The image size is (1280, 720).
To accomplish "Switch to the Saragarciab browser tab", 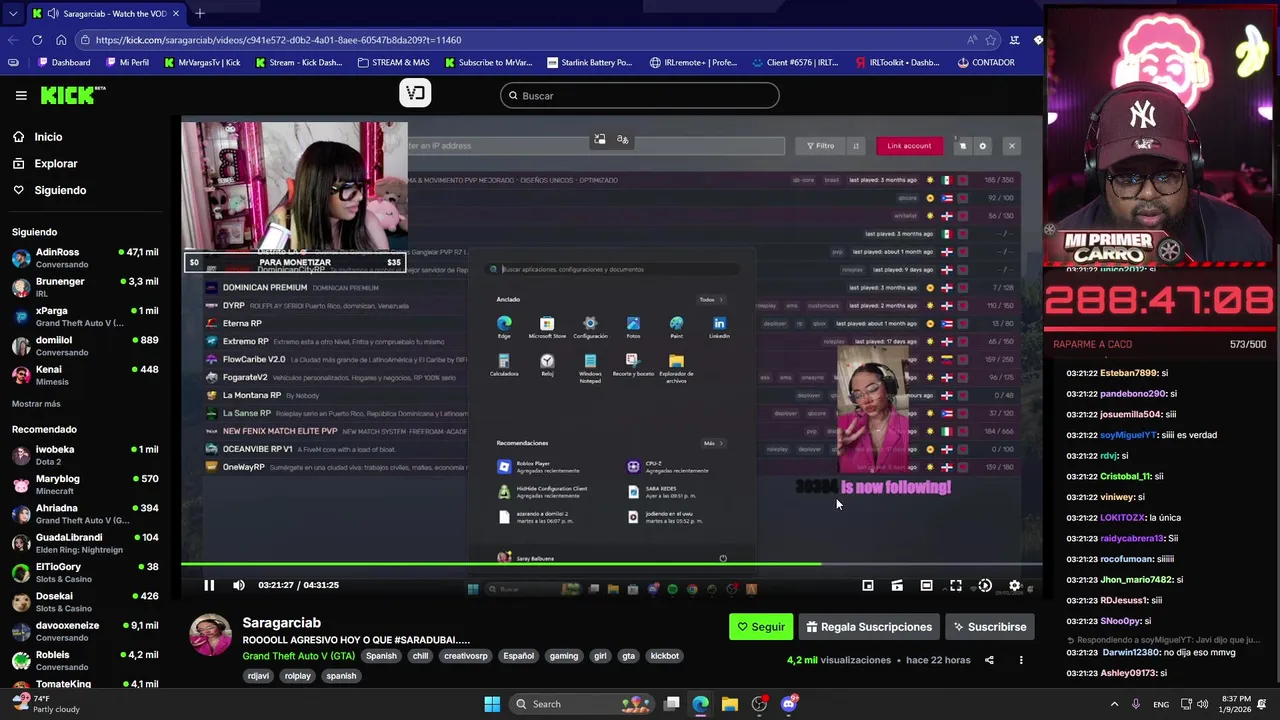I will point(105,13).
